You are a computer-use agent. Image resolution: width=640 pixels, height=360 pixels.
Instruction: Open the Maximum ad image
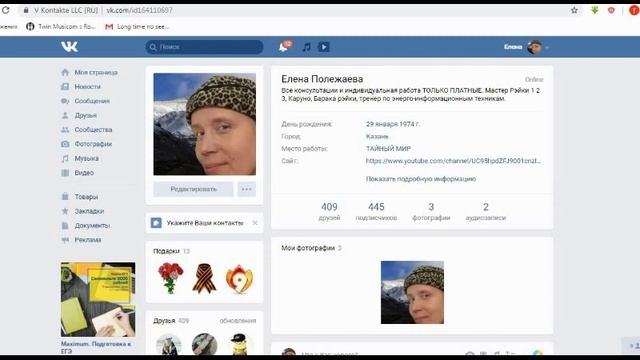[x=98, y=300]
